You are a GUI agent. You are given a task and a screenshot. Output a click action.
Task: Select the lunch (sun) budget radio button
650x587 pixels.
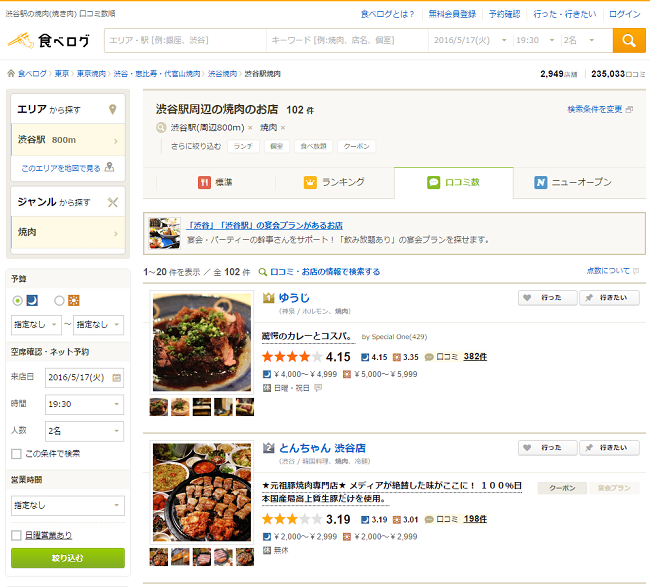tap(59, 301)
